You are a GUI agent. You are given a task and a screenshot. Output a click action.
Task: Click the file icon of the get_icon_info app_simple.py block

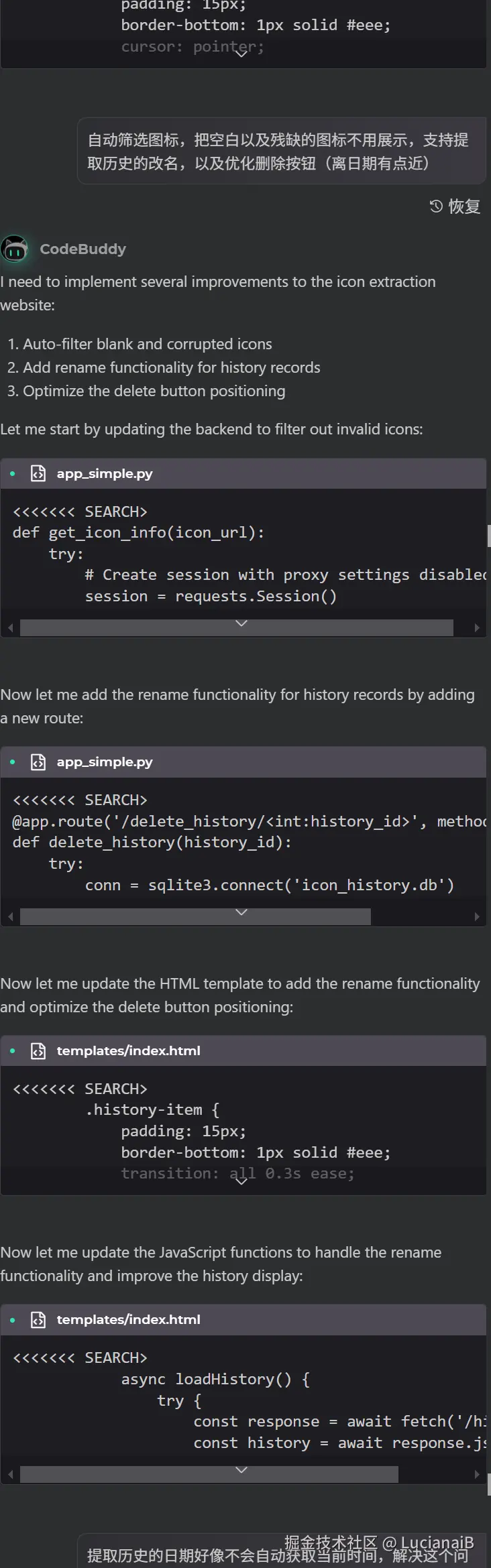coord(38,474)
